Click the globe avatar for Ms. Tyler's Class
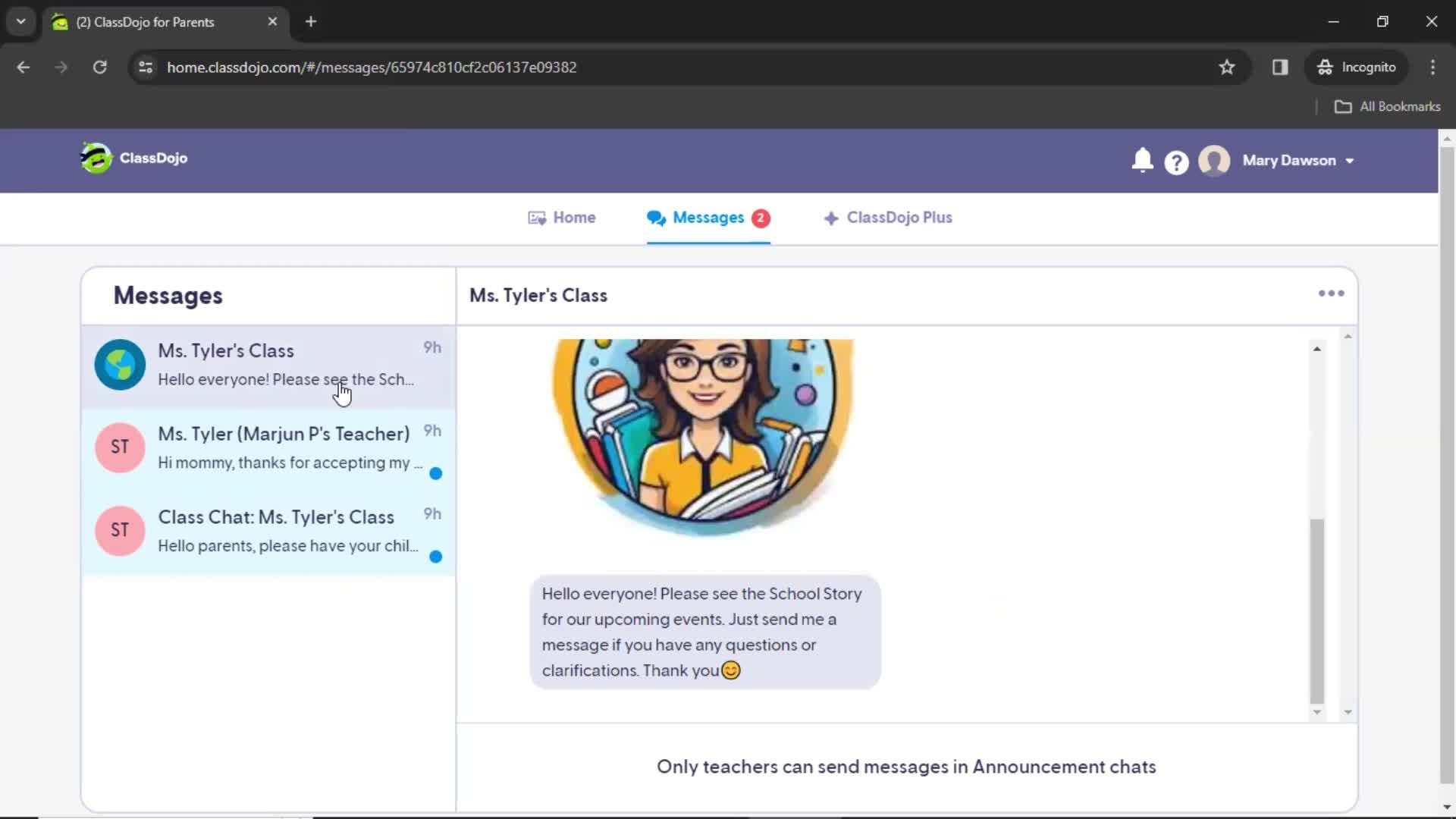Screen dimensions: 1456x819 120,365
